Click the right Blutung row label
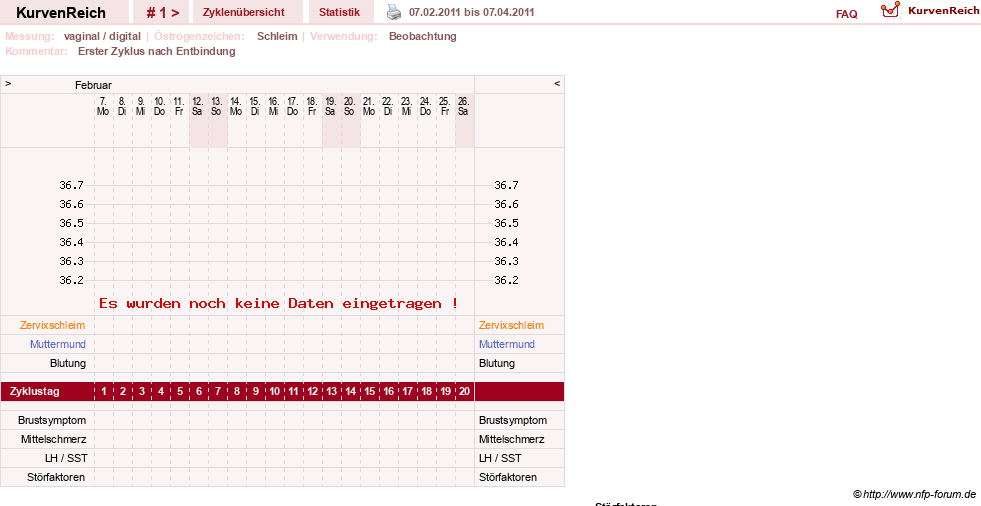The image size is (981, 506). click(x=497, y=363)
